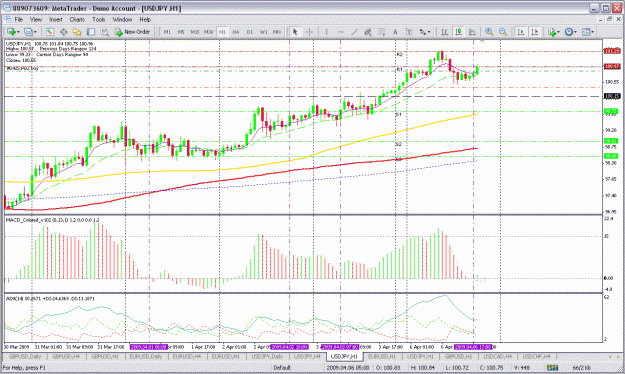Switch chart to M15 timeframe

pos(195,32)
